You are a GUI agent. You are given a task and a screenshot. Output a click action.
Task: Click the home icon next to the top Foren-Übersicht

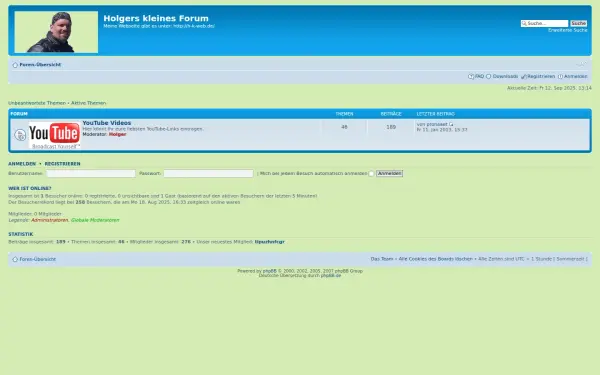[15, 65]
